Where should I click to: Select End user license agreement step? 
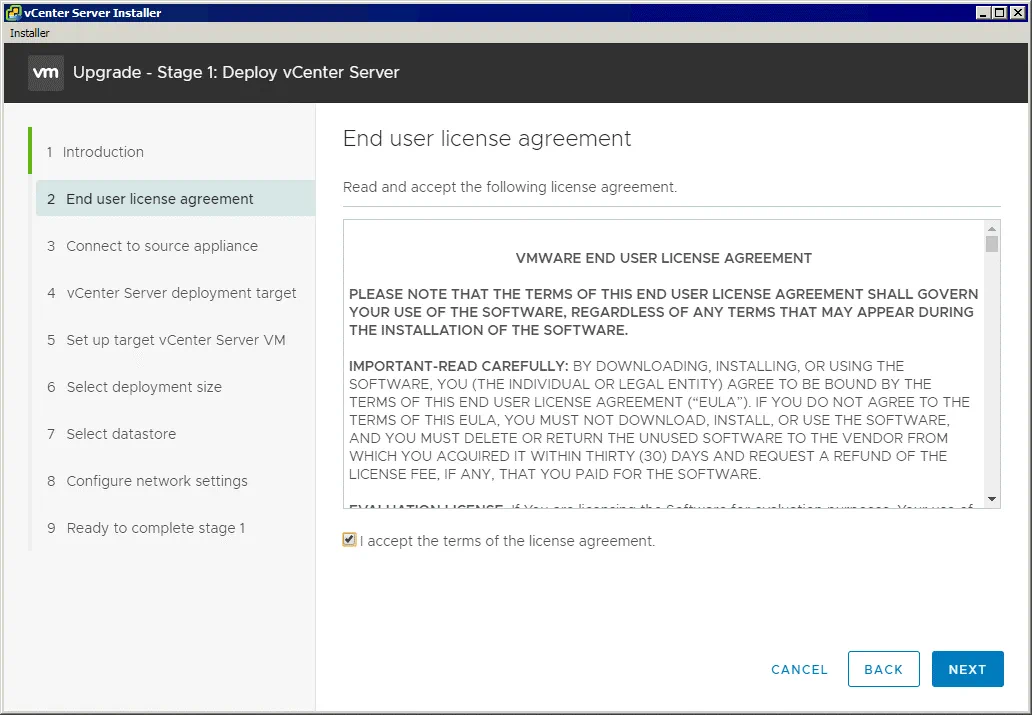[x=160, y=199]
